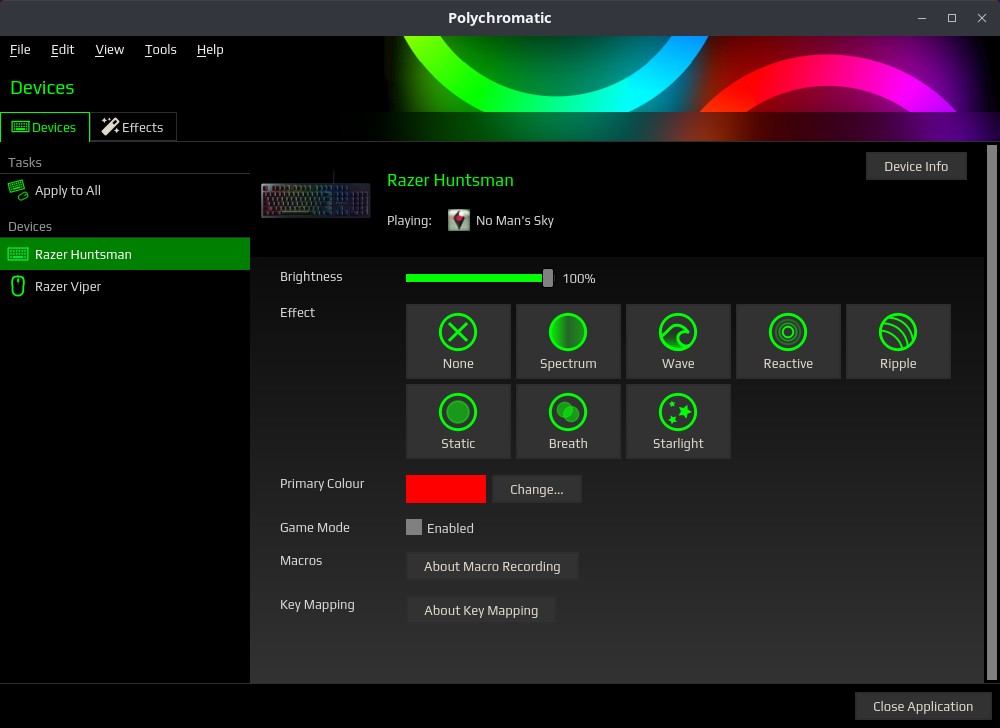Image resolution: width=1000 pixels, height=728 pixels.
Task: Select the None effect icon
Action: tap(458, 341)
